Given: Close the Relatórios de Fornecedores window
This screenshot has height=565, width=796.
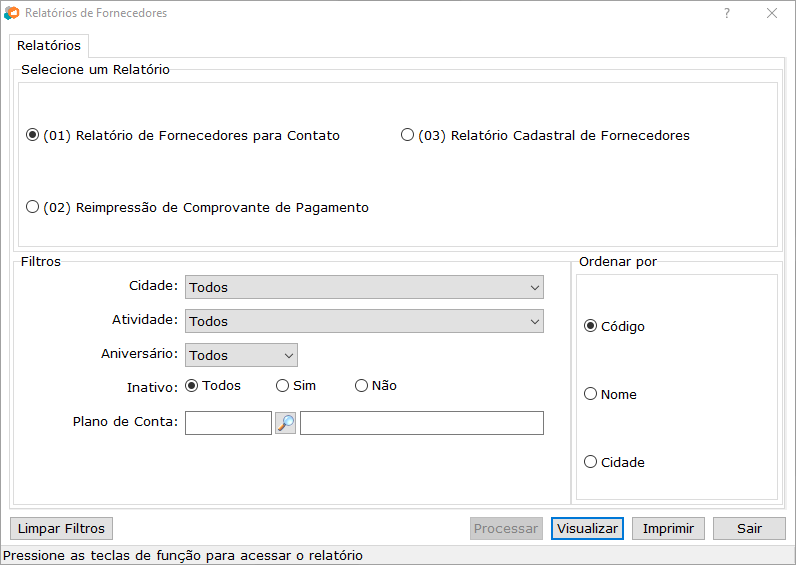Looking at the screenshot, I should point(772,13).
